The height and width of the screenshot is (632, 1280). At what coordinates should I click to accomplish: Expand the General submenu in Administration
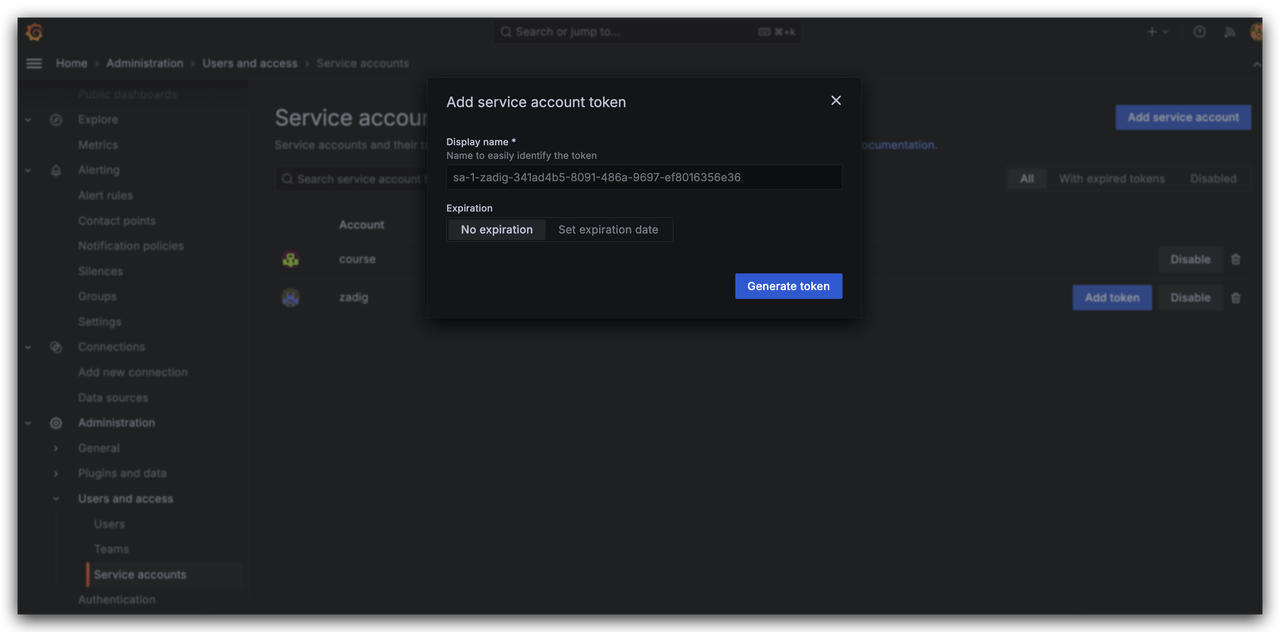(x=56, y=448)
